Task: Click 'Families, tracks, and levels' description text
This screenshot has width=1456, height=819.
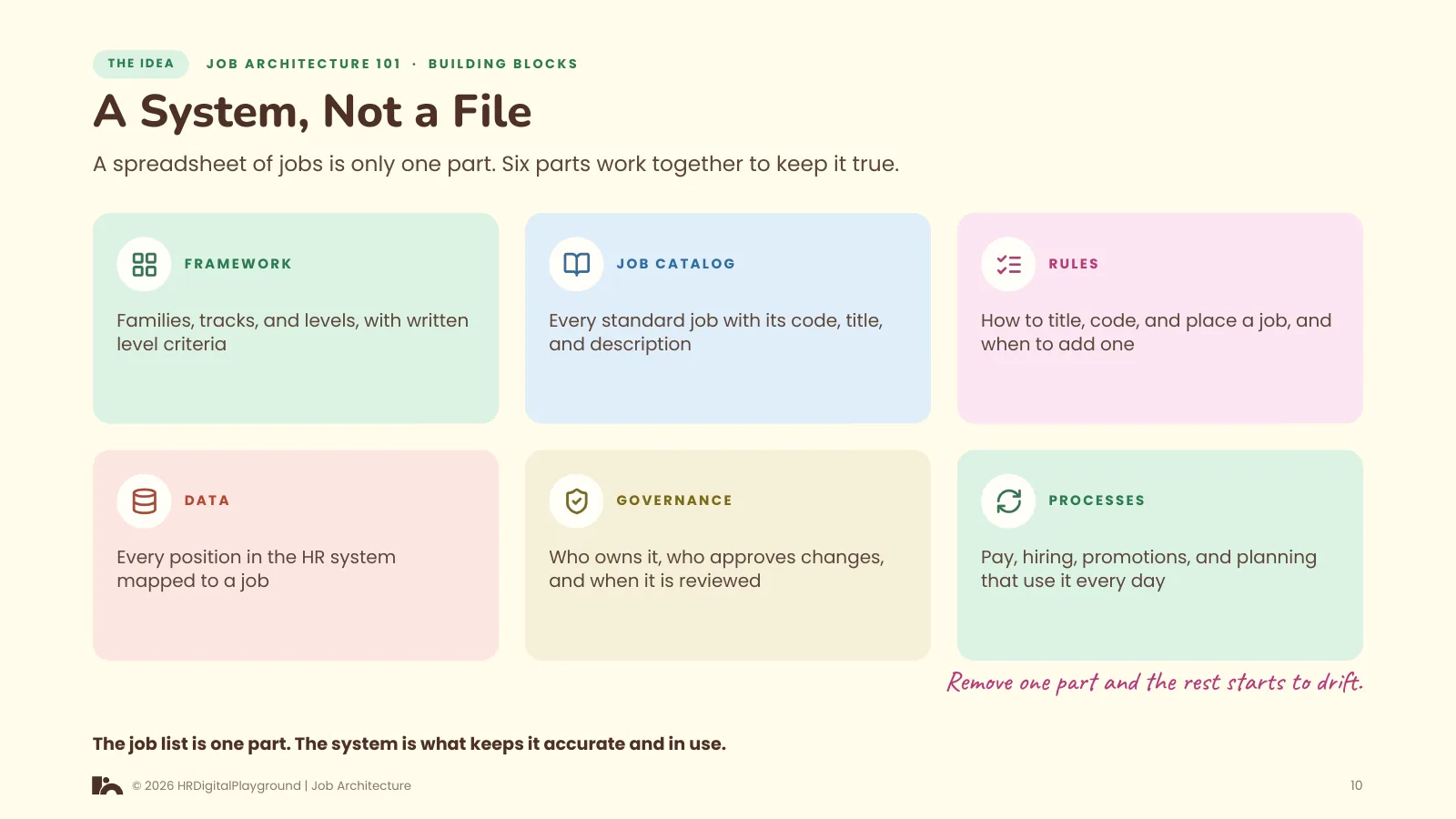Action: [292, 332]
